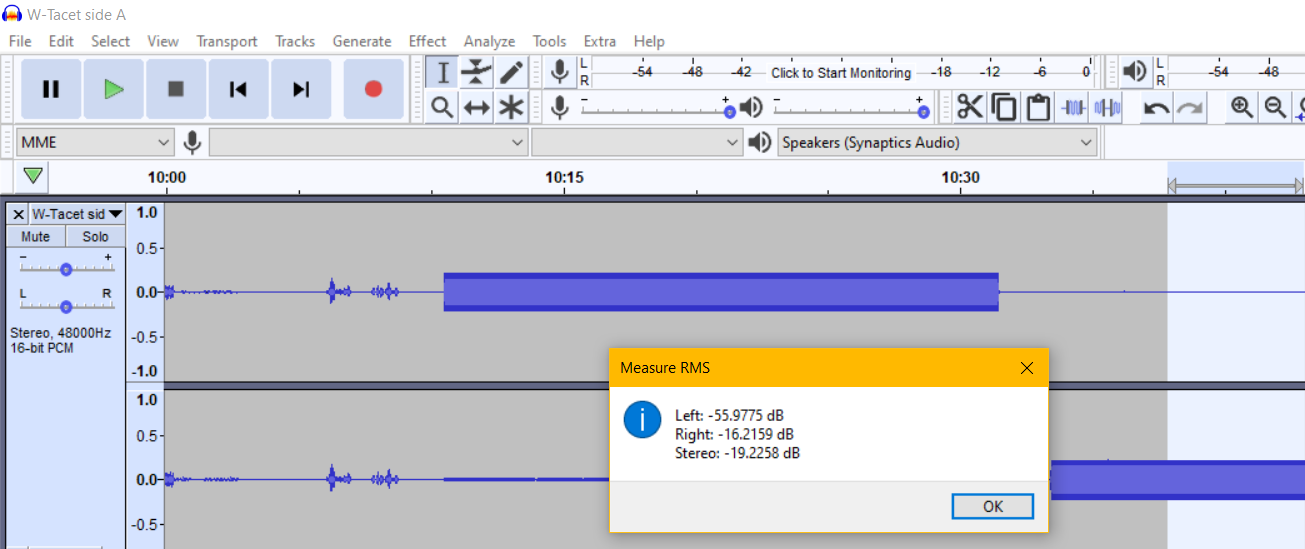1305x549 pixels.
Task: Open the Tools menu
Action: point(549,41)
